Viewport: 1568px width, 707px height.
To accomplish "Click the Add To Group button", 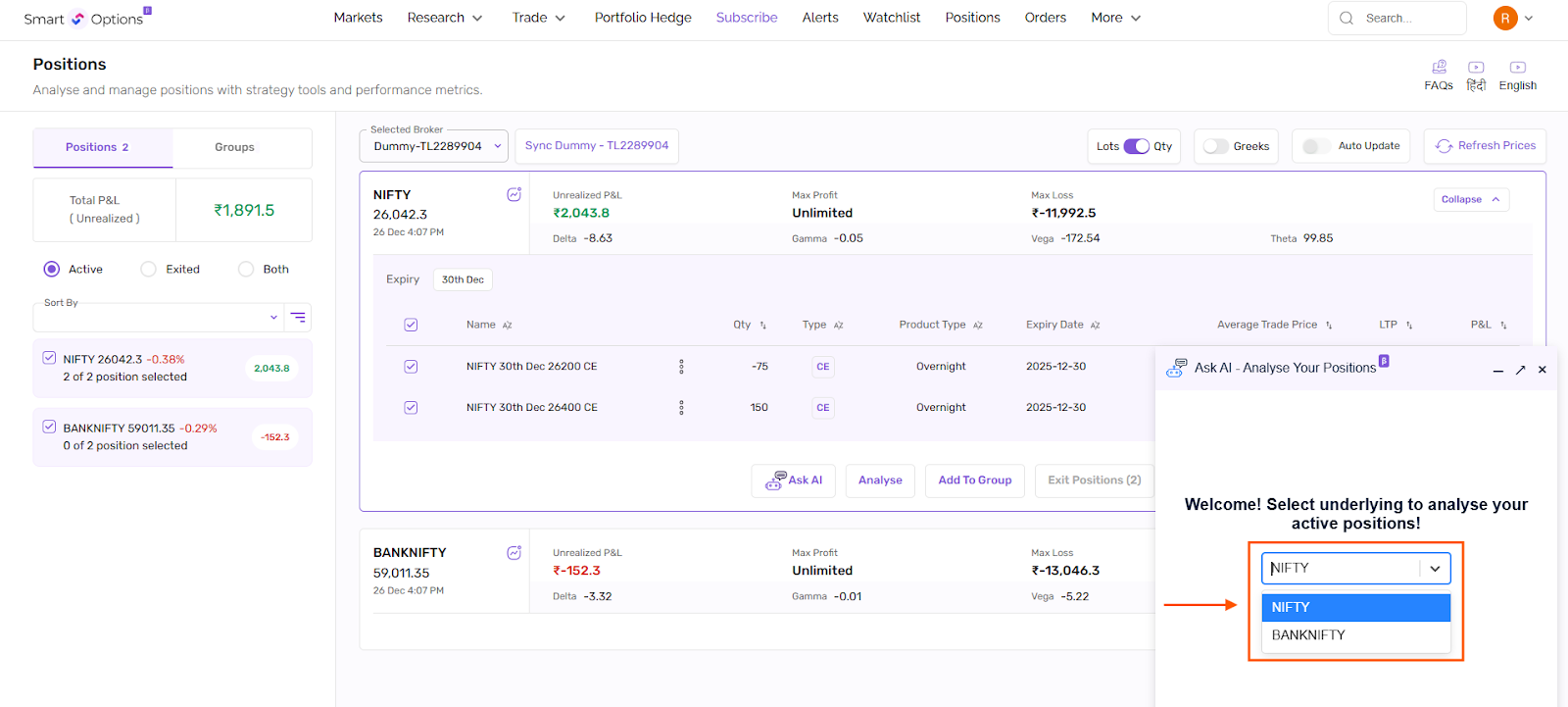I will (974, 480).
